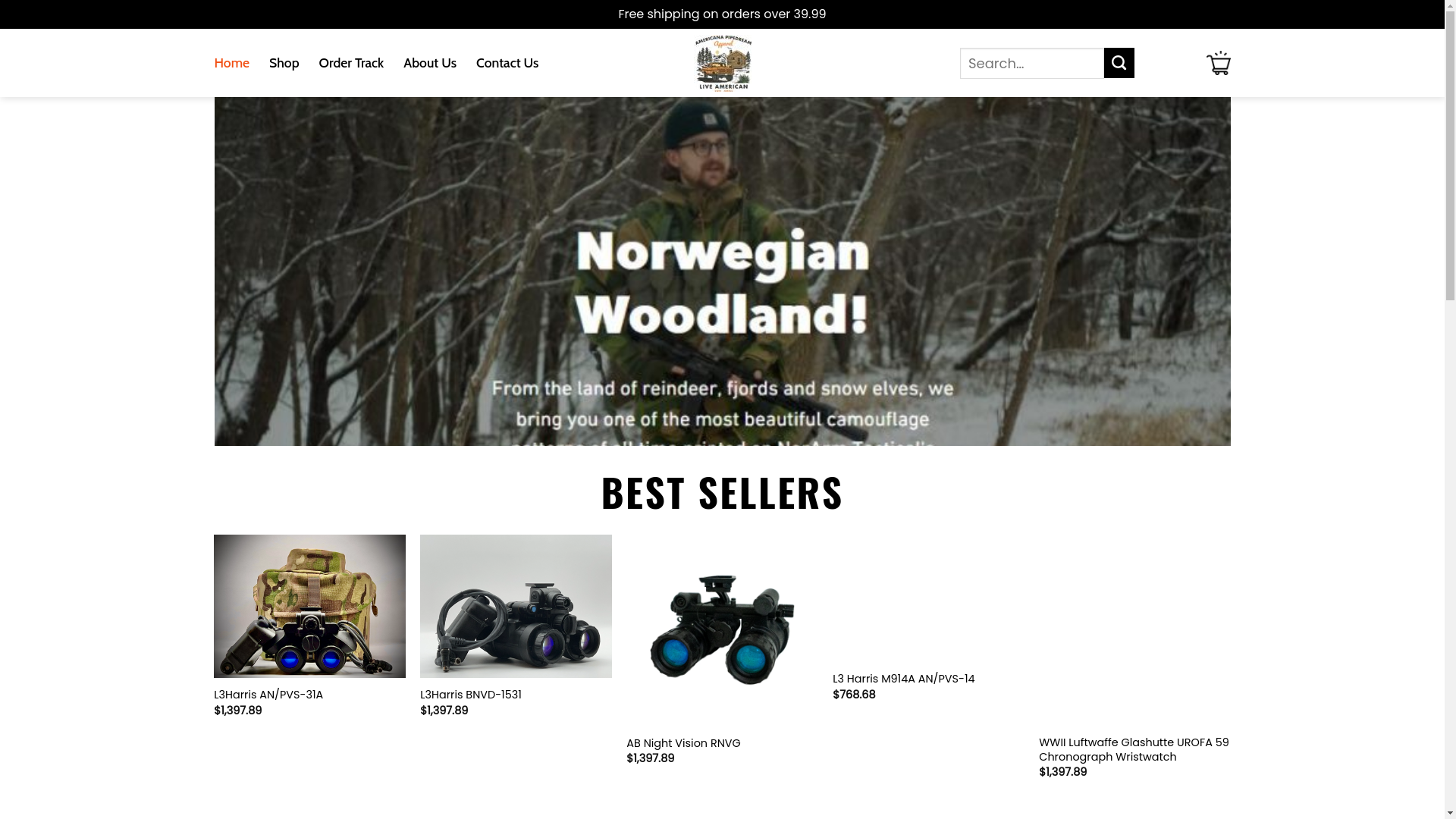The width and height of the screenshot is (1456, 819).
Task: Open L3Harris AN/PVS-31A product image
Action: [309, 606]
